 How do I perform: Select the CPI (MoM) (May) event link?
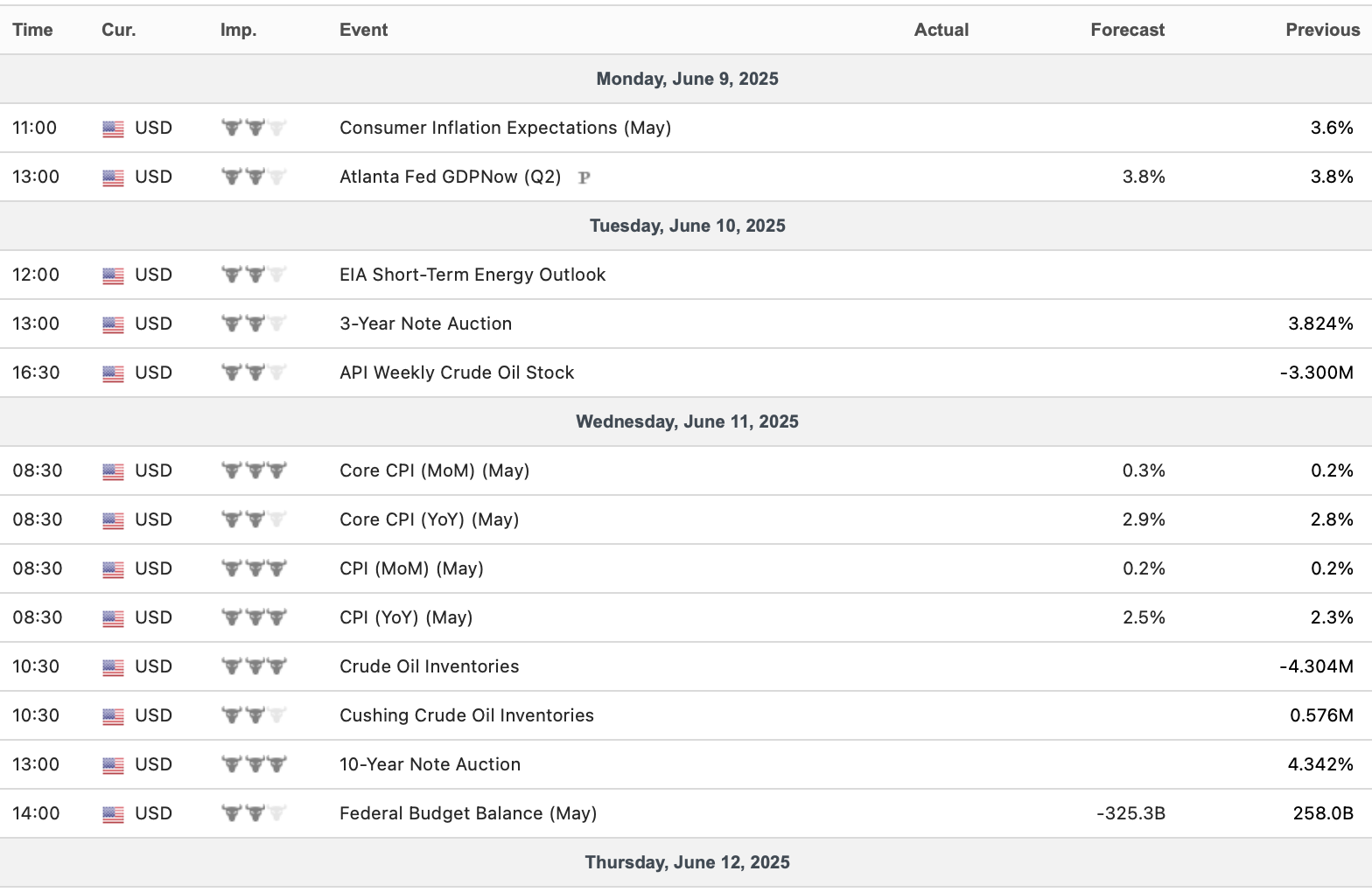(411, 568)
